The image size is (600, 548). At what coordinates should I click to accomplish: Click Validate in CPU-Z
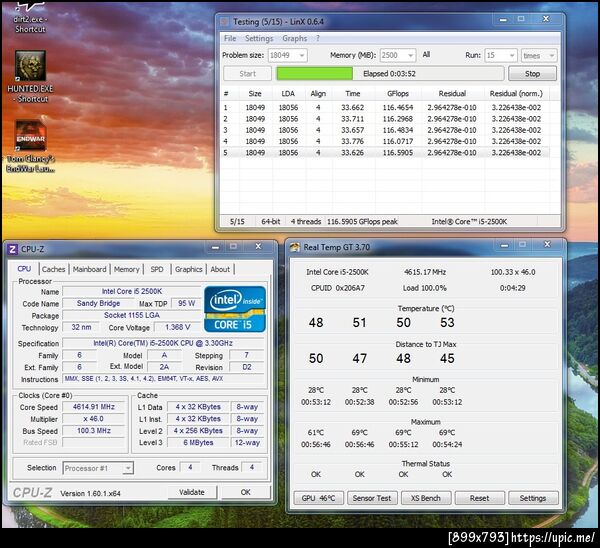192,492
